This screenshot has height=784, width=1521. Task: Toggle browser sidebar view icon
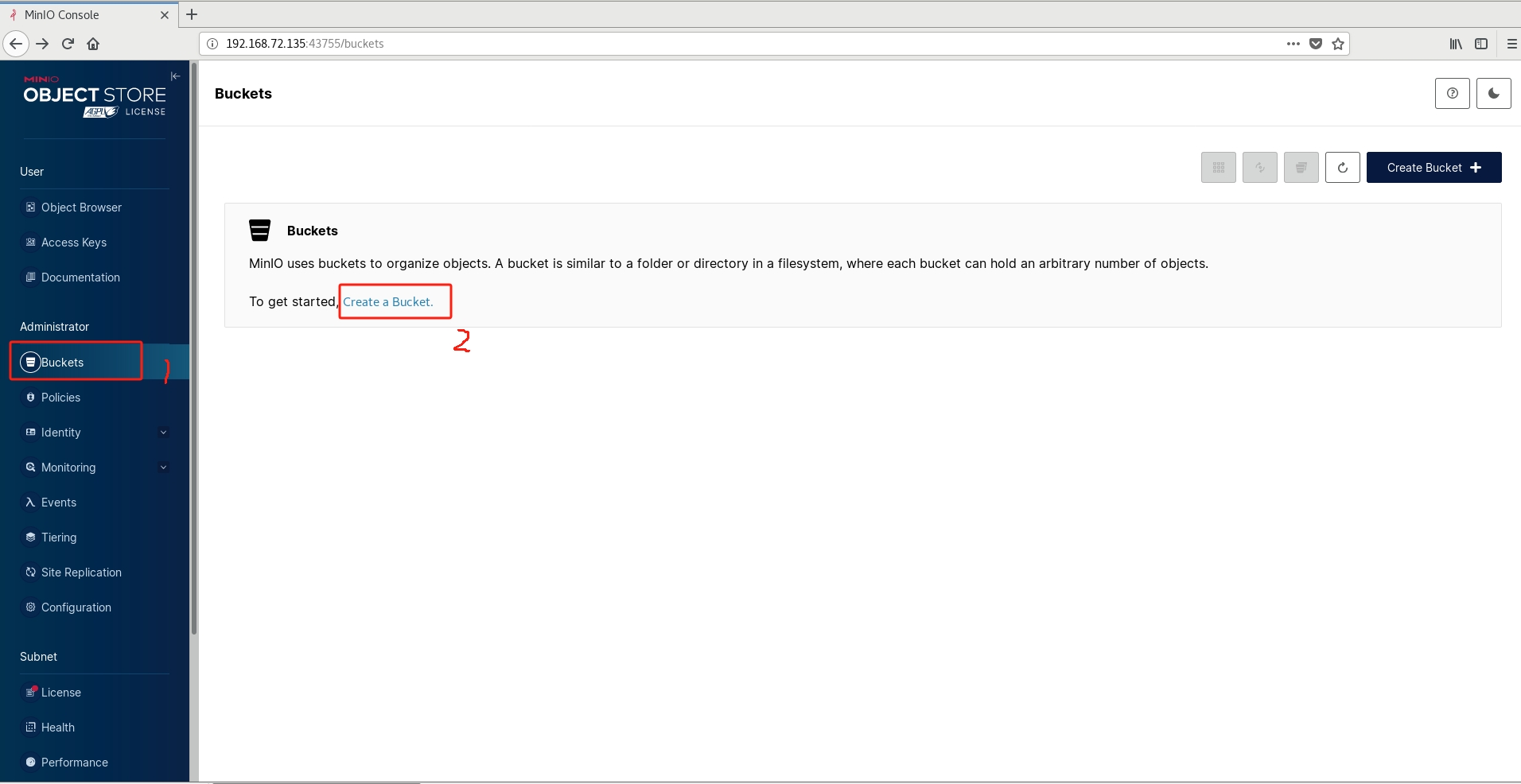[1481, 44]
